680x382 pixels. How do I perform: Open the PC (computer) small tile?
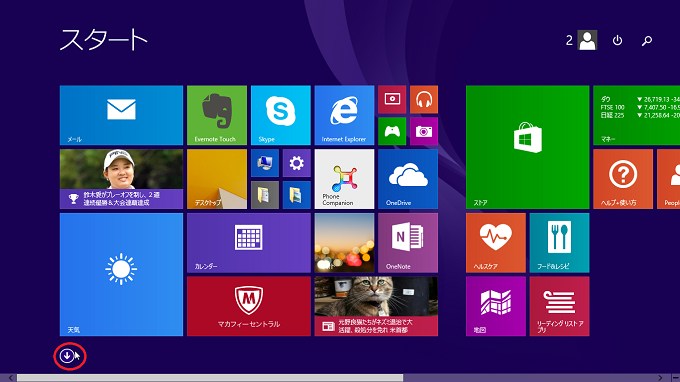(x=265, y=163)
